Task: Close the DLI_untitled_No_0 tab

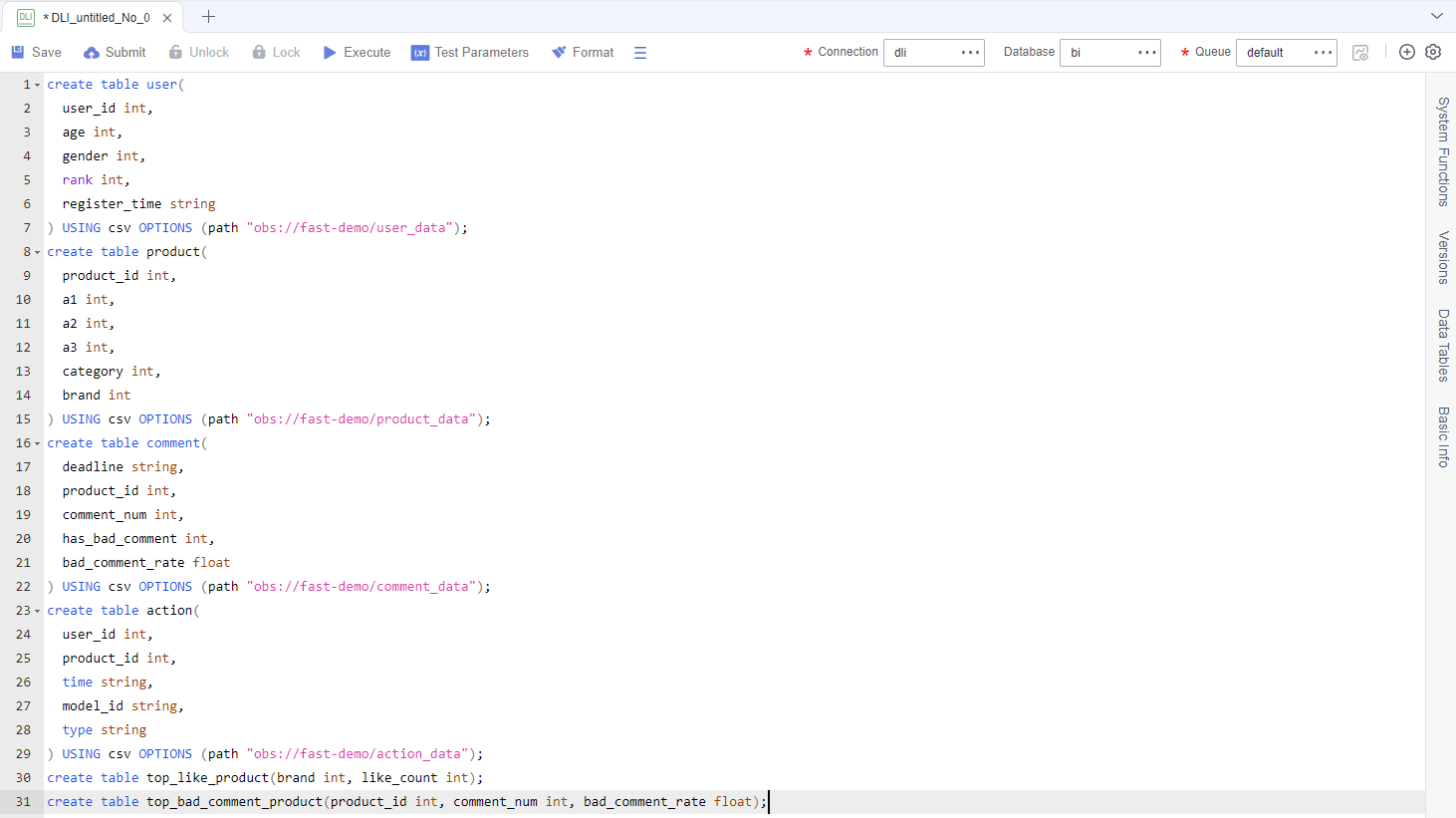Action: coord(167,18)
